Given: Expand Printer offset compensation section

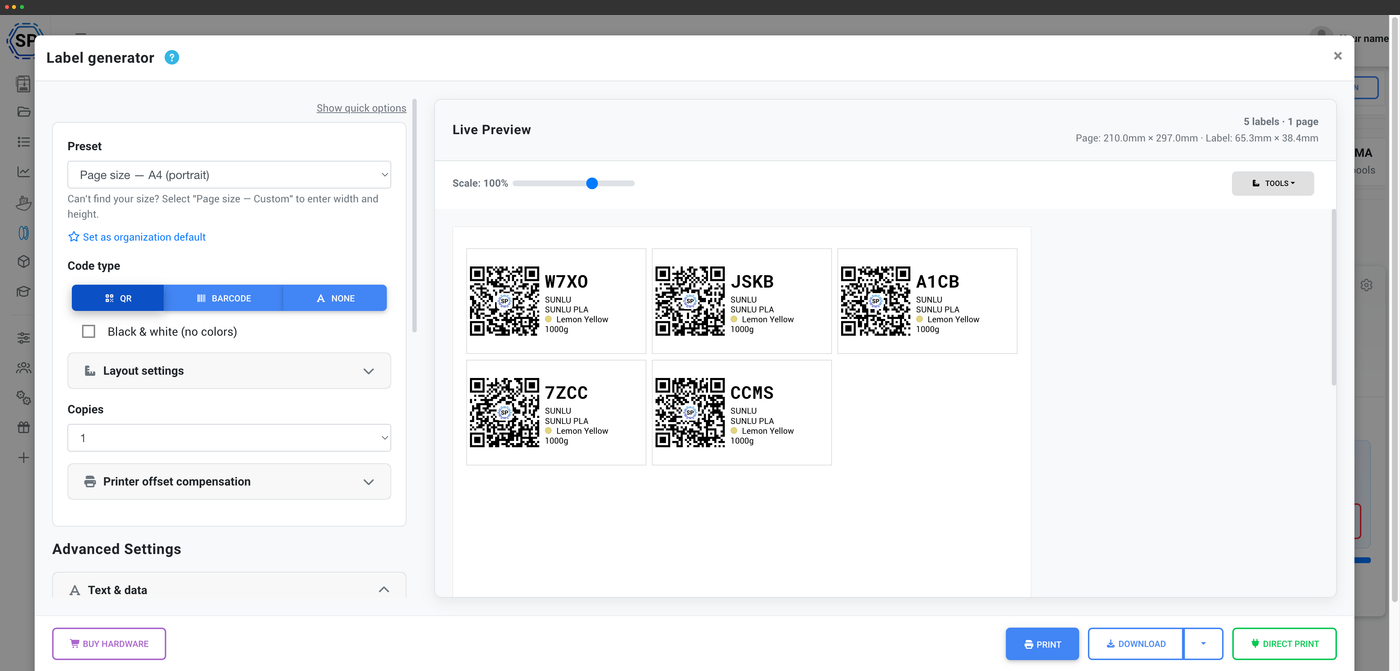Looking at the screenshot, I should 229,482.
